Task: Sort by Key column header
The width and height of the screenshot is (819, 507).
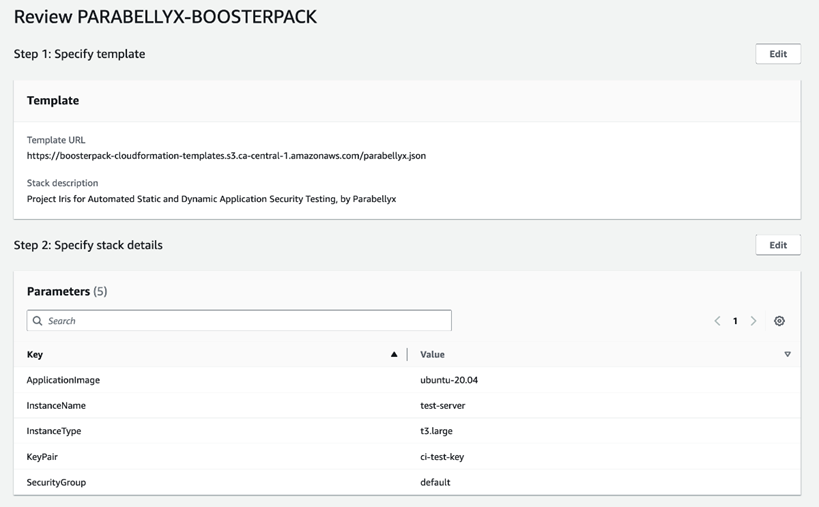Action: click(x=35, y=354)
